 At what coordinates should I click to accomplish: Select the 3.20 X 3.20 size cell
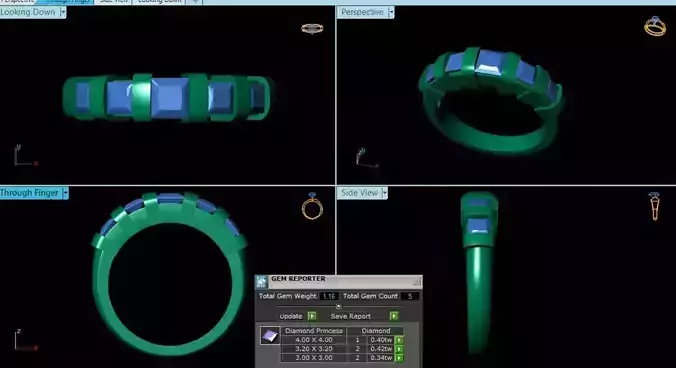point(314,349)
